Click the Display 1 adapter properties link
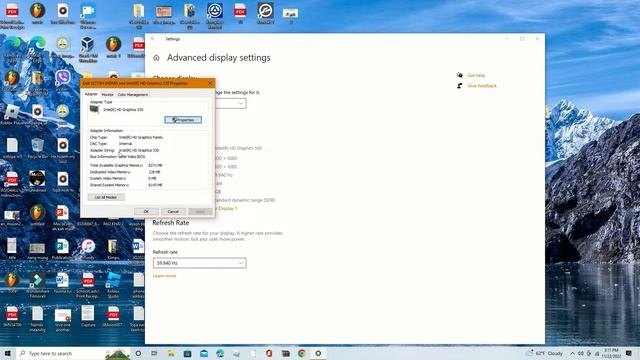Viewport: 640px width, 360px height. click(x=226, y=209)
